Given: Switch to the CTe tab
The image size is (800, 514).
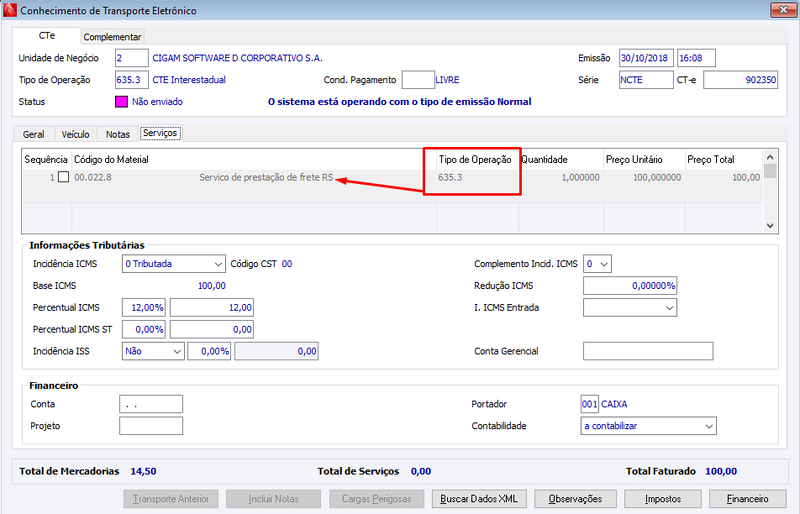Looking at the screenshot, I should (46, 36).
